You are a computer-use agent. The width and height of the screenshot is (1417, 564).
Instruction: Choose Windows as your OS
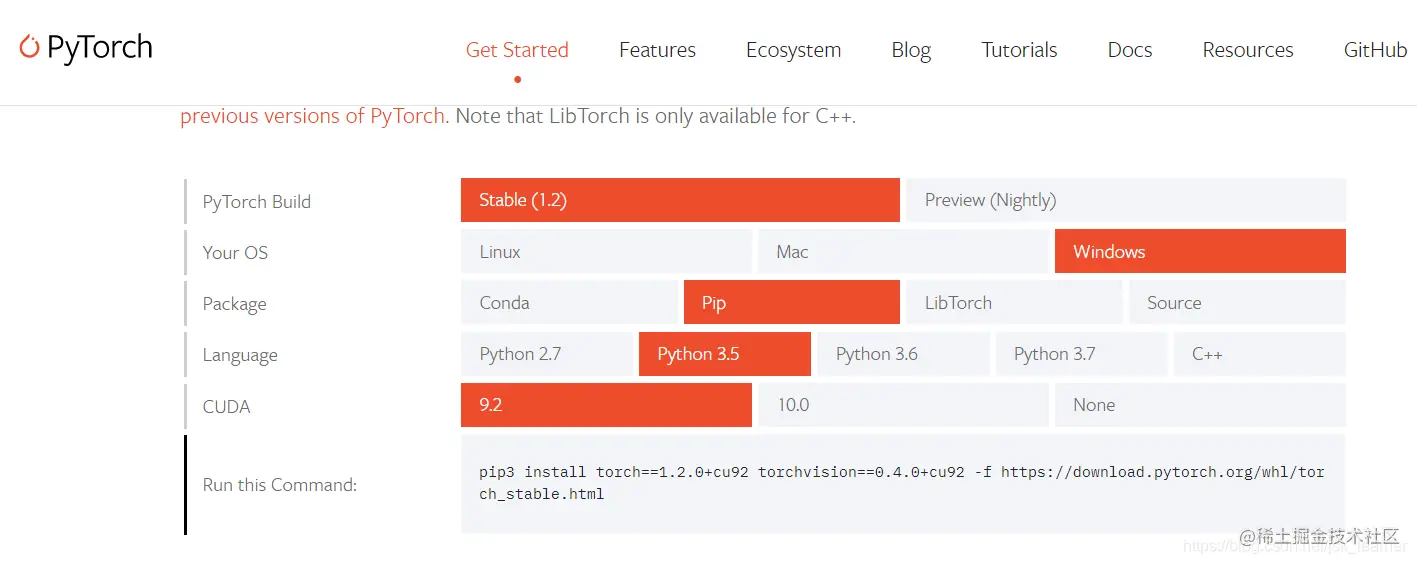[x=1200, y=251]
